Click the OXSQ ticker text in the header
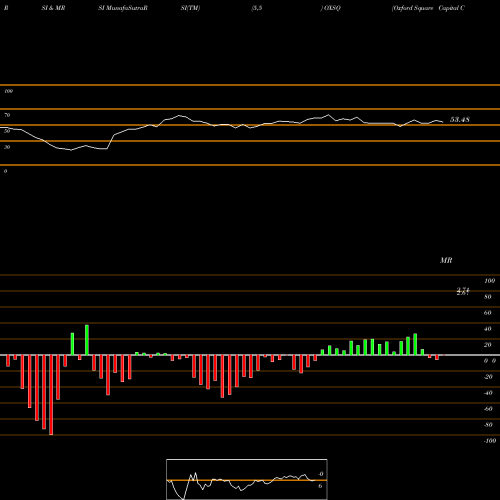Image resolution: width=500 pixels, height=500 pixels. point(331,8)
